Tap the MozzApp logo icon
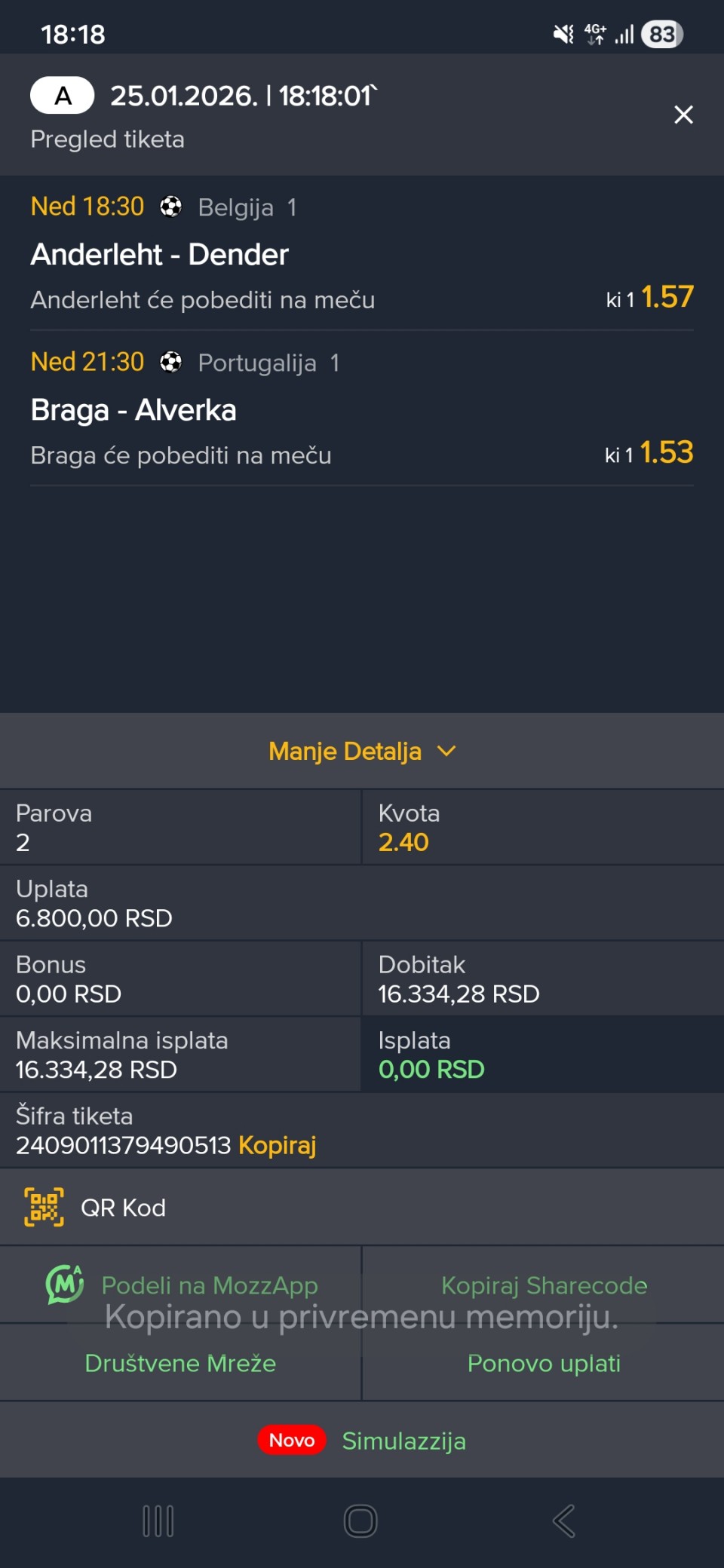Image resolution: width=724 pixels, height=1568 pixels. 65,1284
